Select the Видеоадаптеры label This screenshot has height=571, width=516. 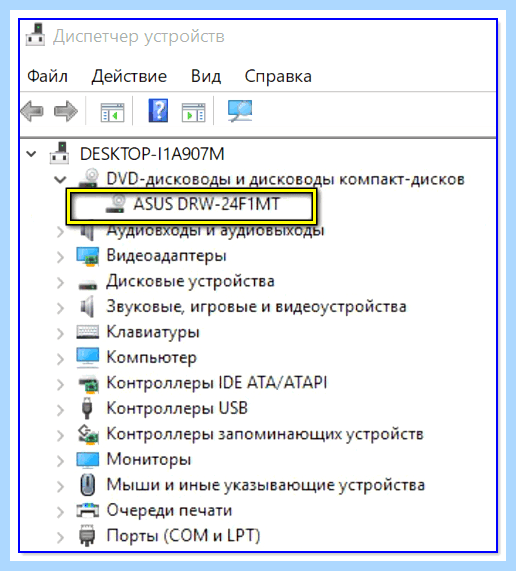[x=166, y=256]
